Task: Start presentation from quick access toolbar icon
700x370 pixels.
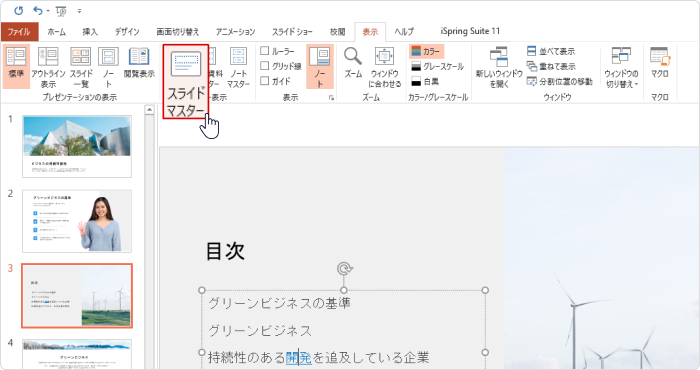Action: click(61, 11)
